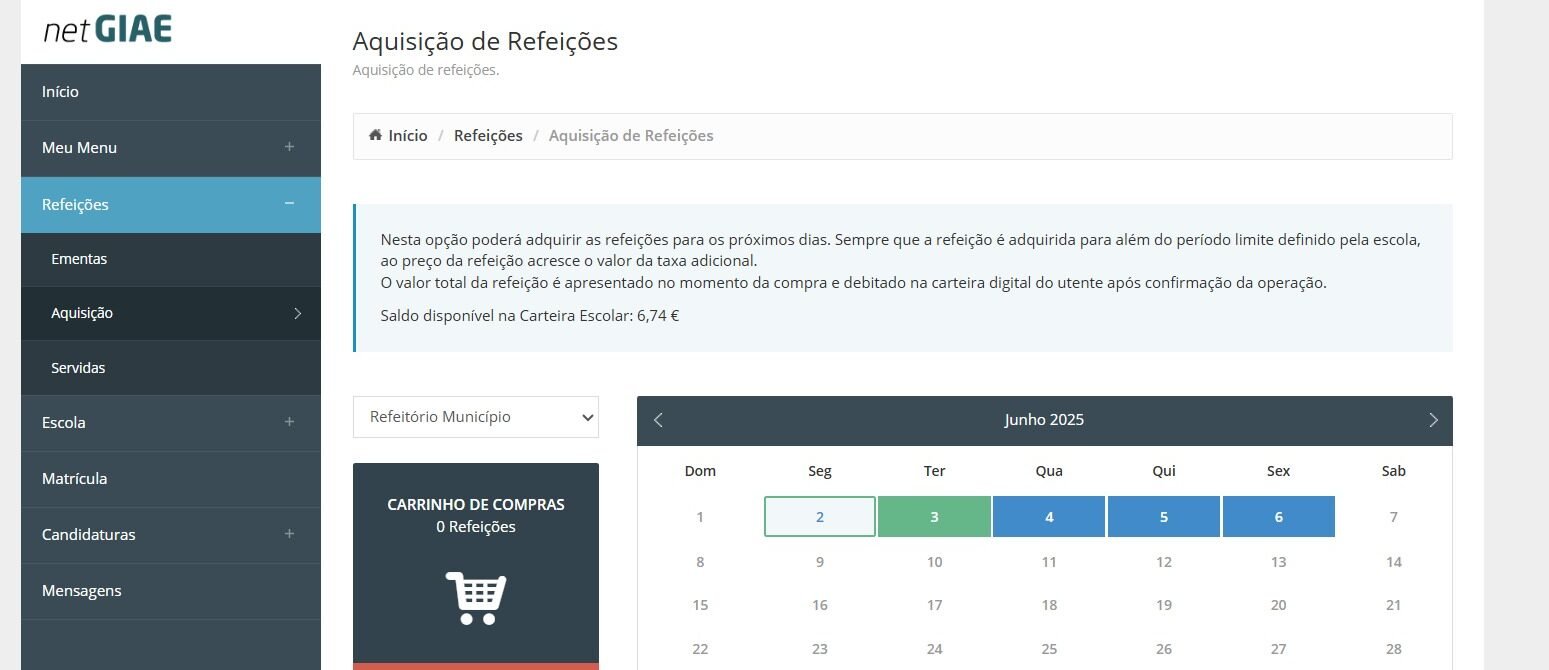Open Matrícula in the sidebar
This screenshot has height=670, width=1549.
click(x=171, y=478)
